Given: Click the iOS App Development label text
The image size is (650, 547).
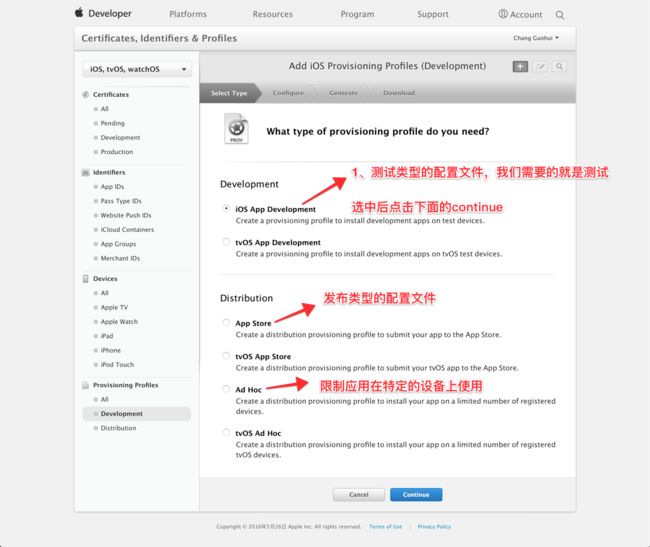Looking at the screenshot, I should tap(275, 209).
